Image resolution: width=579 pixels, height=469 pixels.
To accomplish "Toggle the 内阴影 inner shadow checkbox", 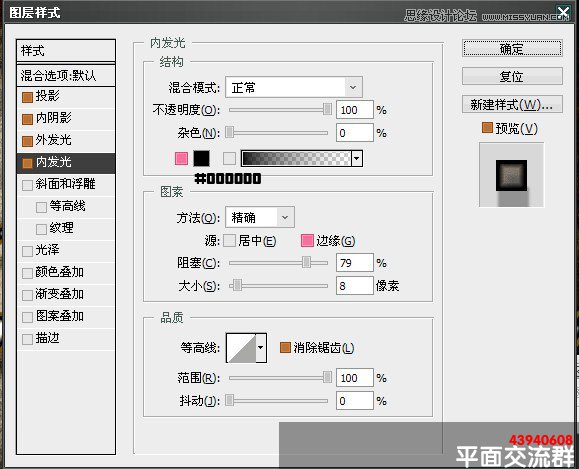I will pyautogui.click(x=27, y=119).
